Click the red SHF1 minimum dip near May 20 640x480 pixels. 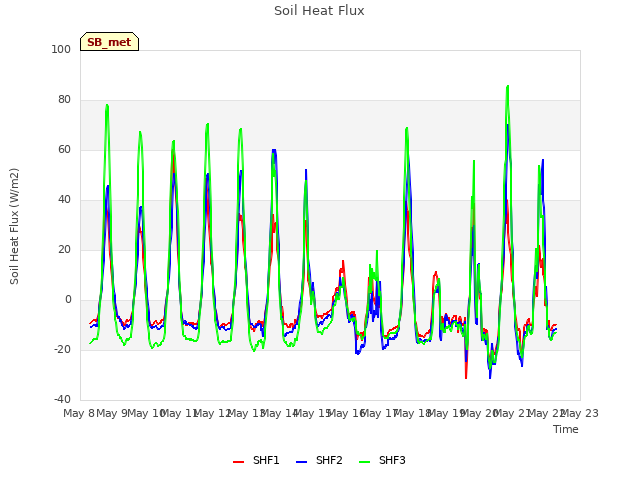[x=466, y=378]
